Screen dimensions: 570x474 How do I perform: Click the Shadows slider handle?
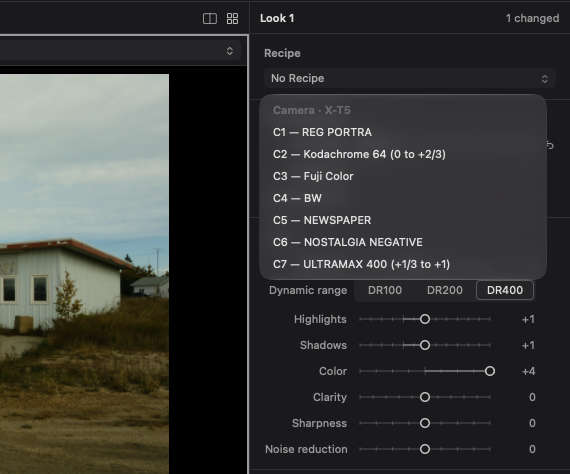click(x=425, y=345)
